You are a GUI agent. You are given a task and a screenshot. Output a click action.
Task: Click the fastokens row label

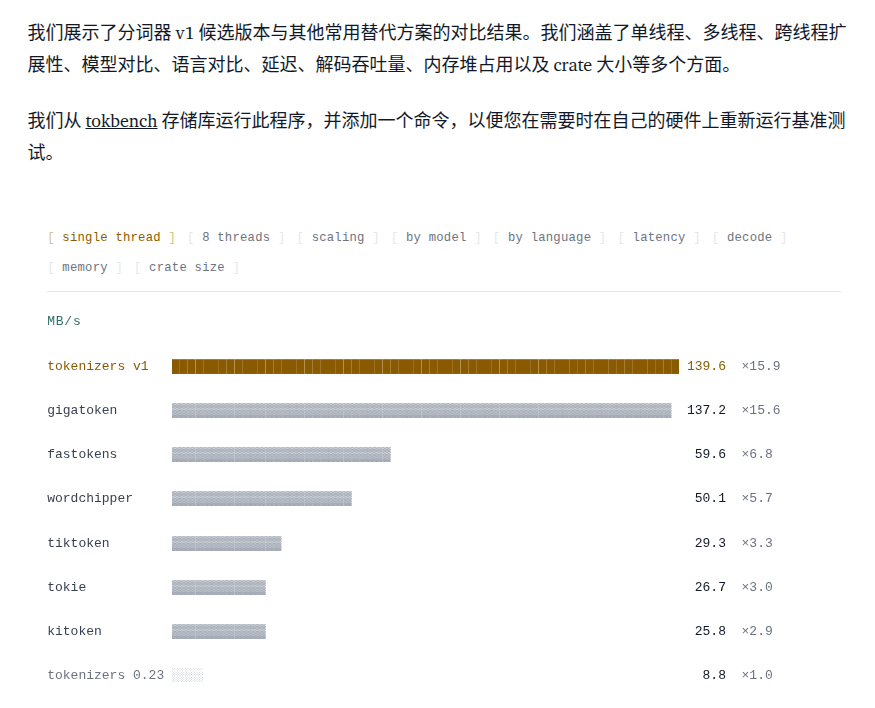[x=82, y=454]
